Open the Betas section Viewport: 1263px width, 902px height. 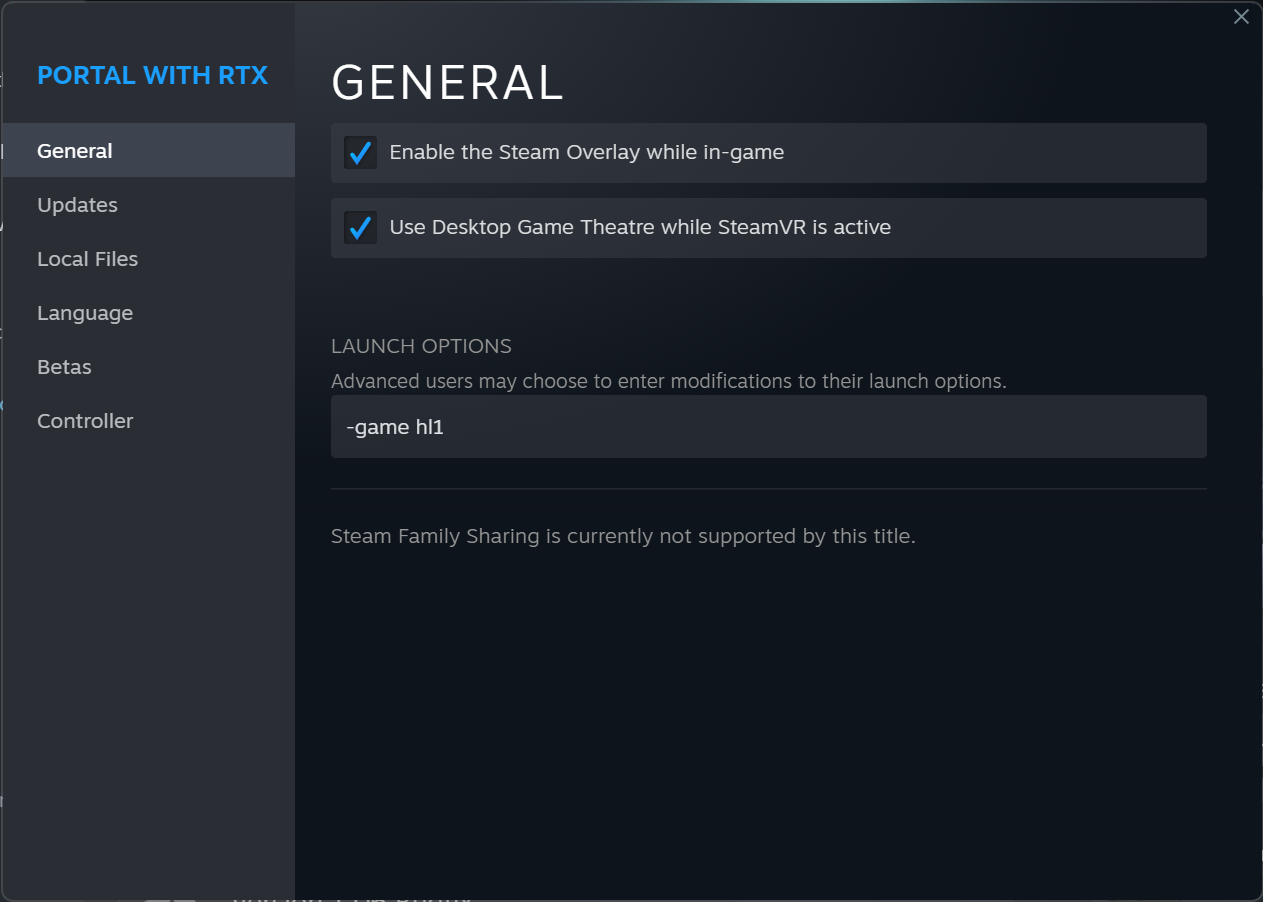(64, 367)
